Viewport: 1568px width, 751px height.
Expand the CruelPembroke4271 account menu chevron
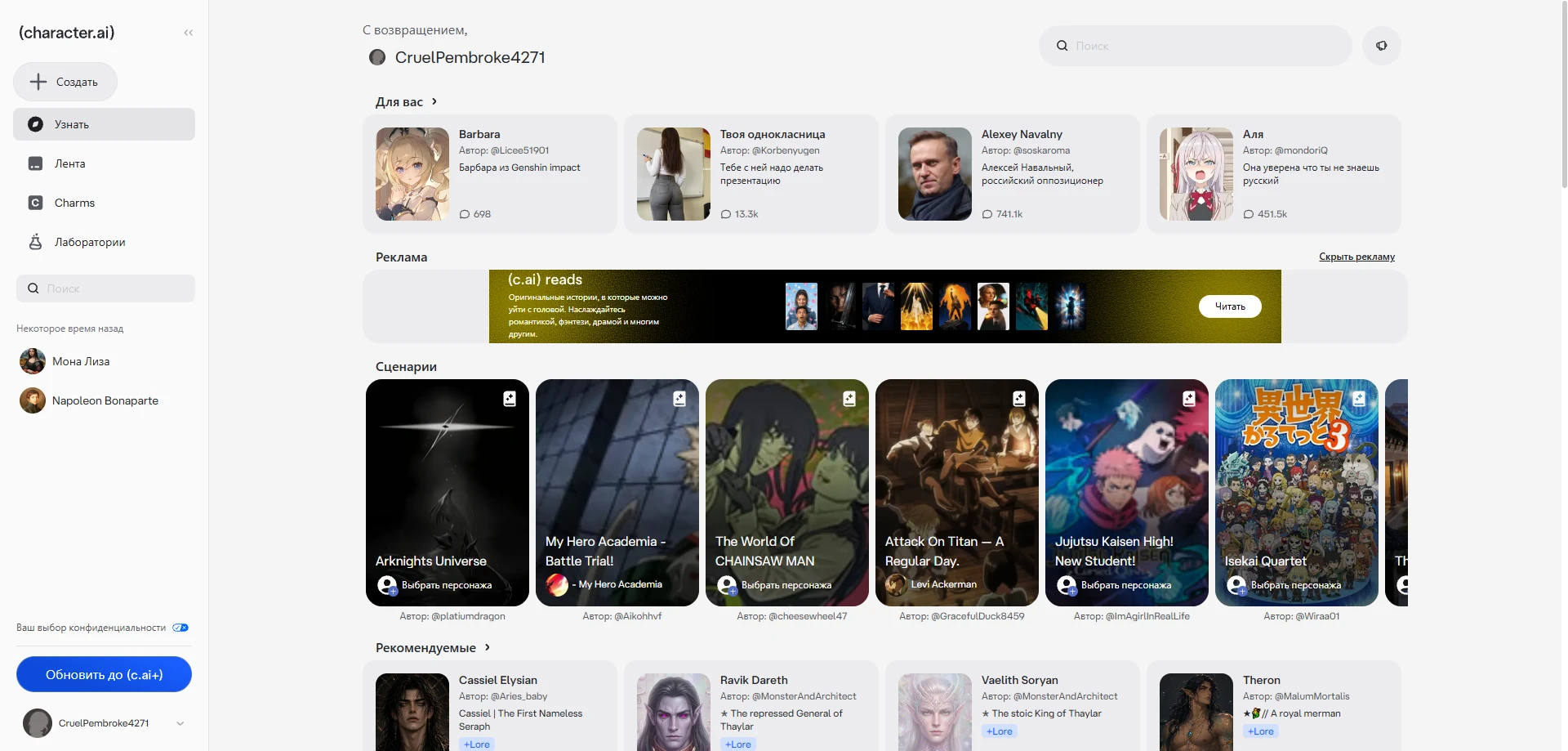pos(180,723)
